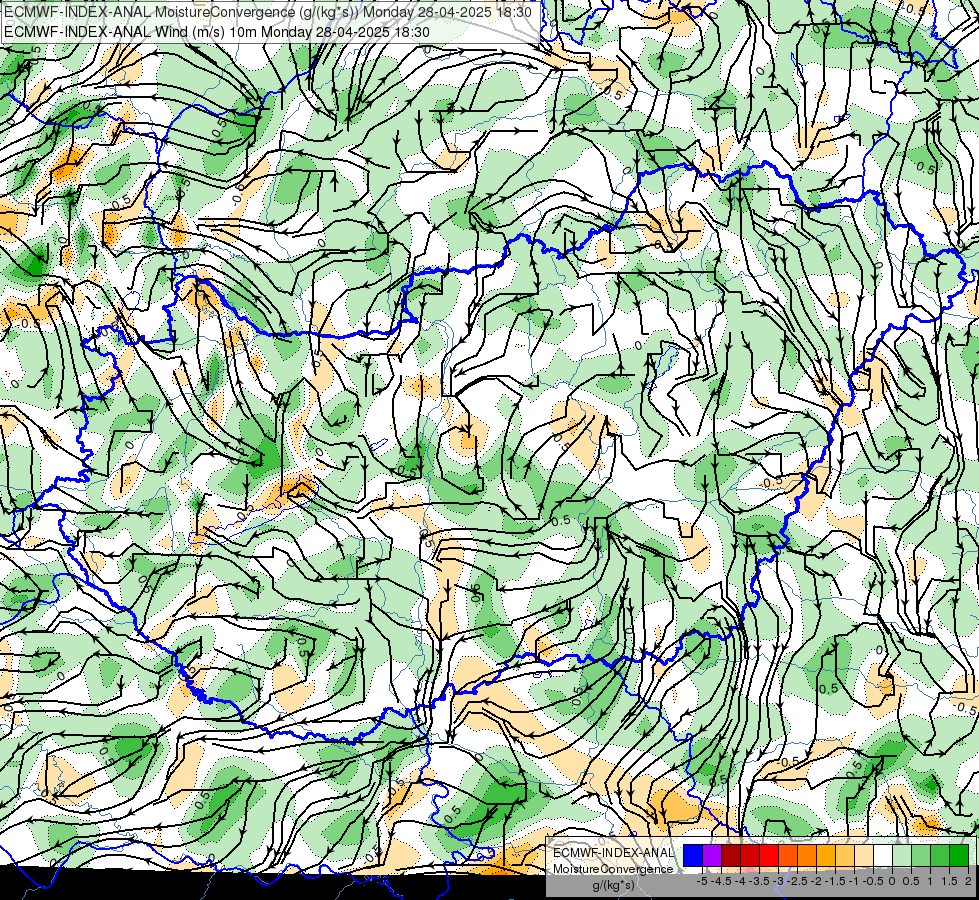
Task: Click the legend label 'ECMWF-INDEX-ANAL'
Action: pyautogui.click(x=613, y=853)
